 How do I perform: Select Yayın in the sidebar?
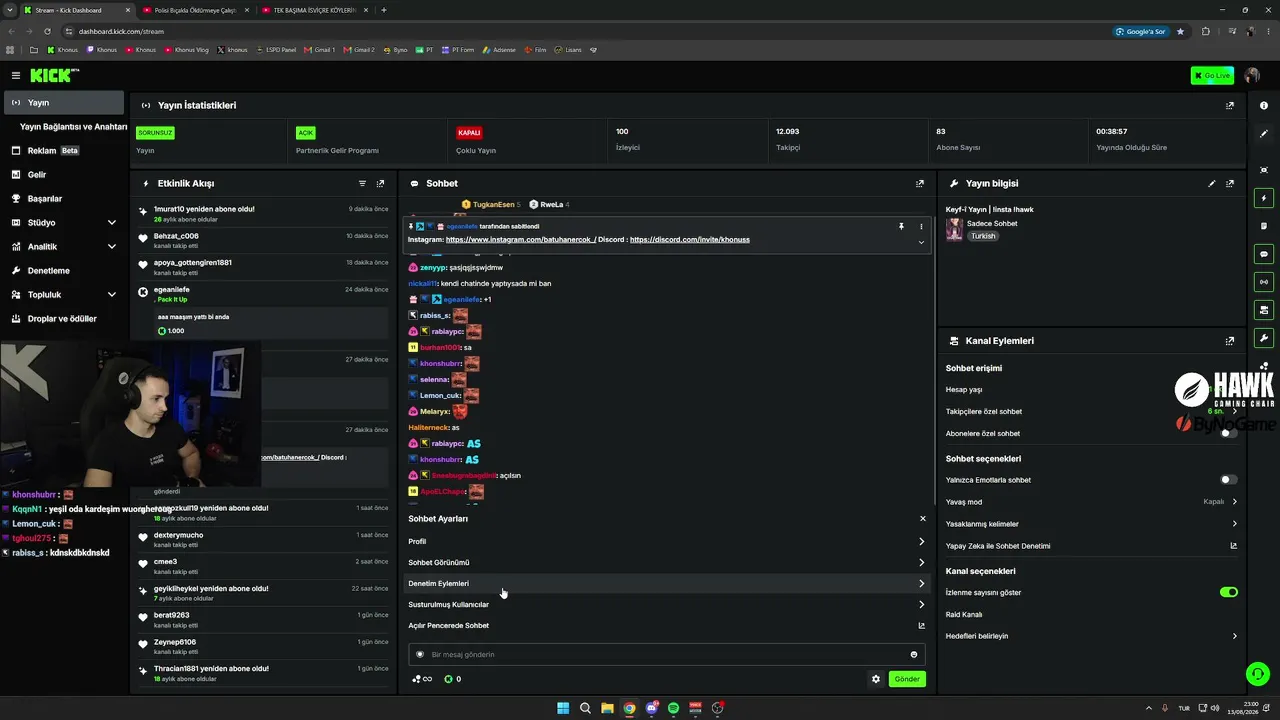63,103
